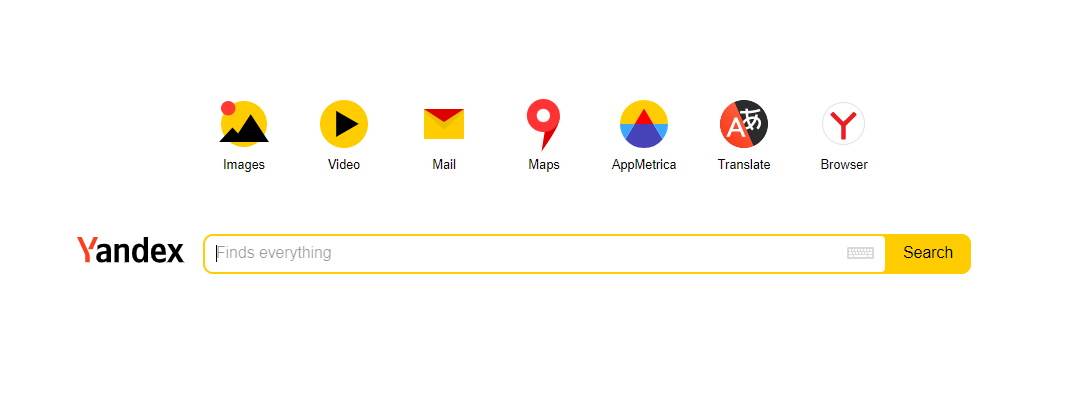The width and height of the screenshot is (1065, 420).
Task: Open the Maps pin icon
Action: coord(543,124)
